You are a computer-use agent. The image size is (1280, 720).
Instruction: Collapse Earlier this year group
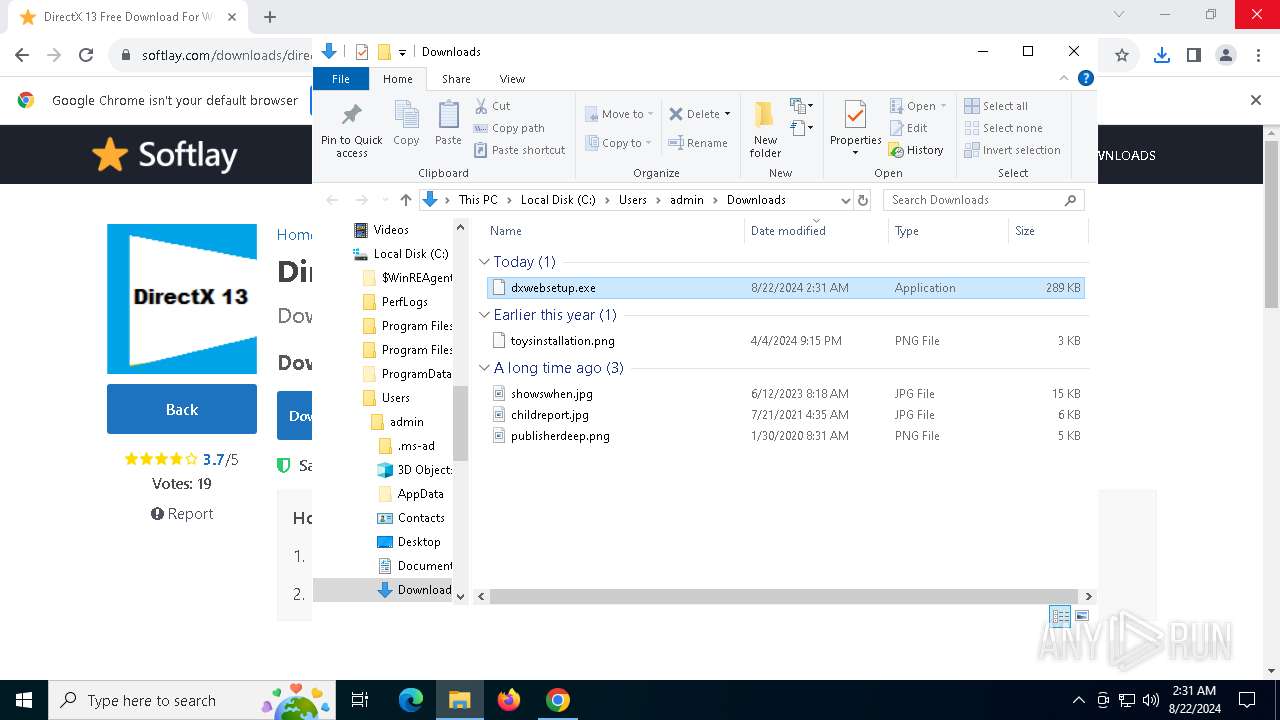coord(484,315)
